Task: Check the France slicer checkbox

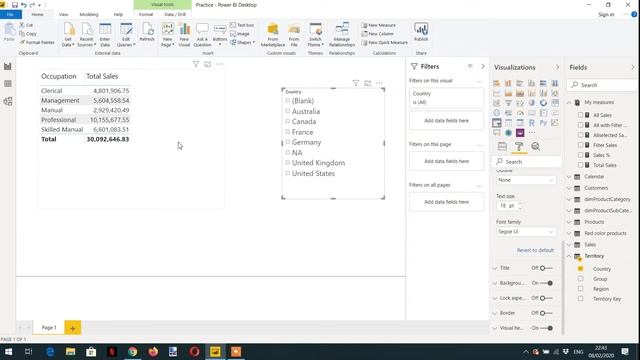Action: [287, 132]
